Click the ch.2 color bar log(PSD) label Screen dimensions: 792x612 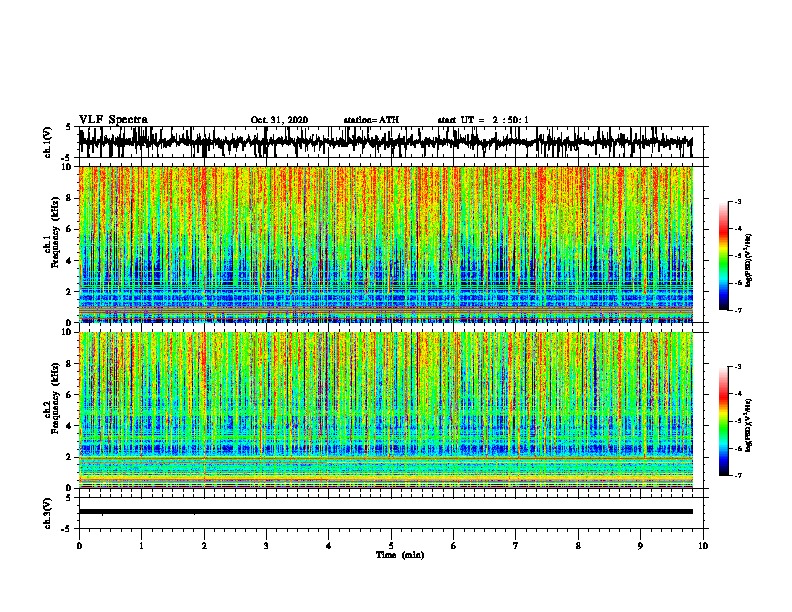point(749,425)
